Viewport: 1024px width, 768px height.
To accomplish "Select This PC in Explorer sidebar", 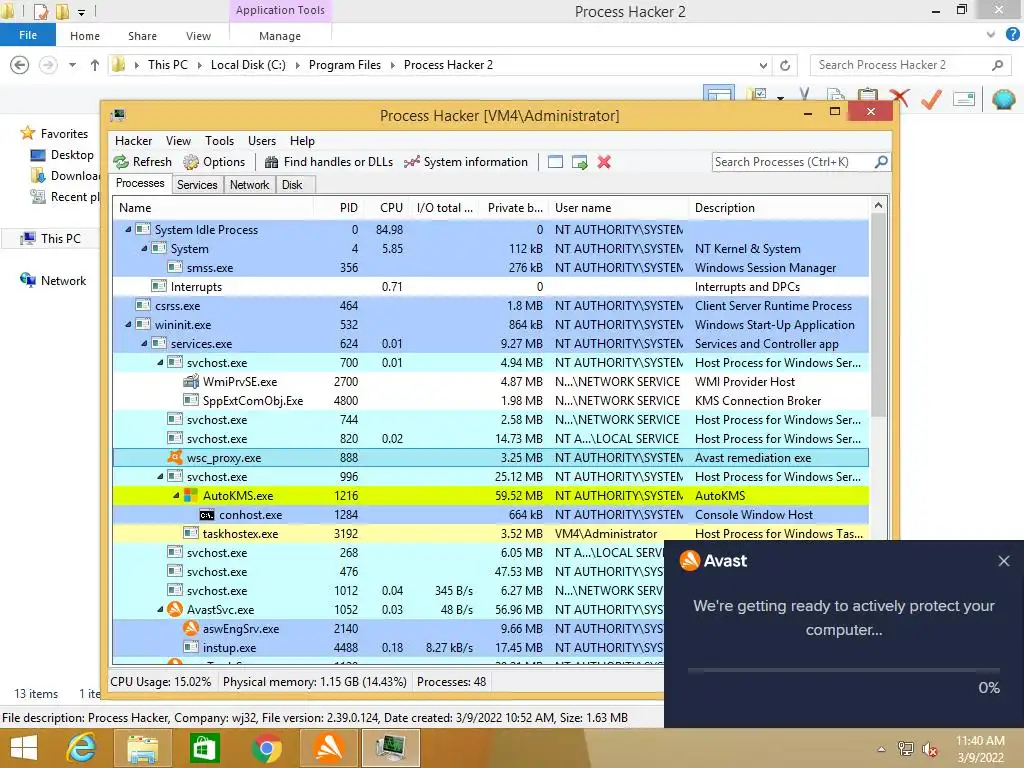I will 50,238.
